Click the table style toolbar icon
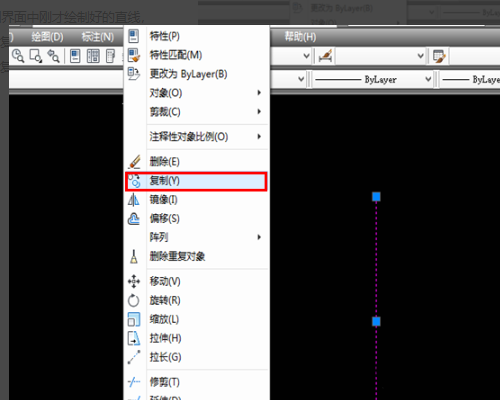 pos(439,56)
